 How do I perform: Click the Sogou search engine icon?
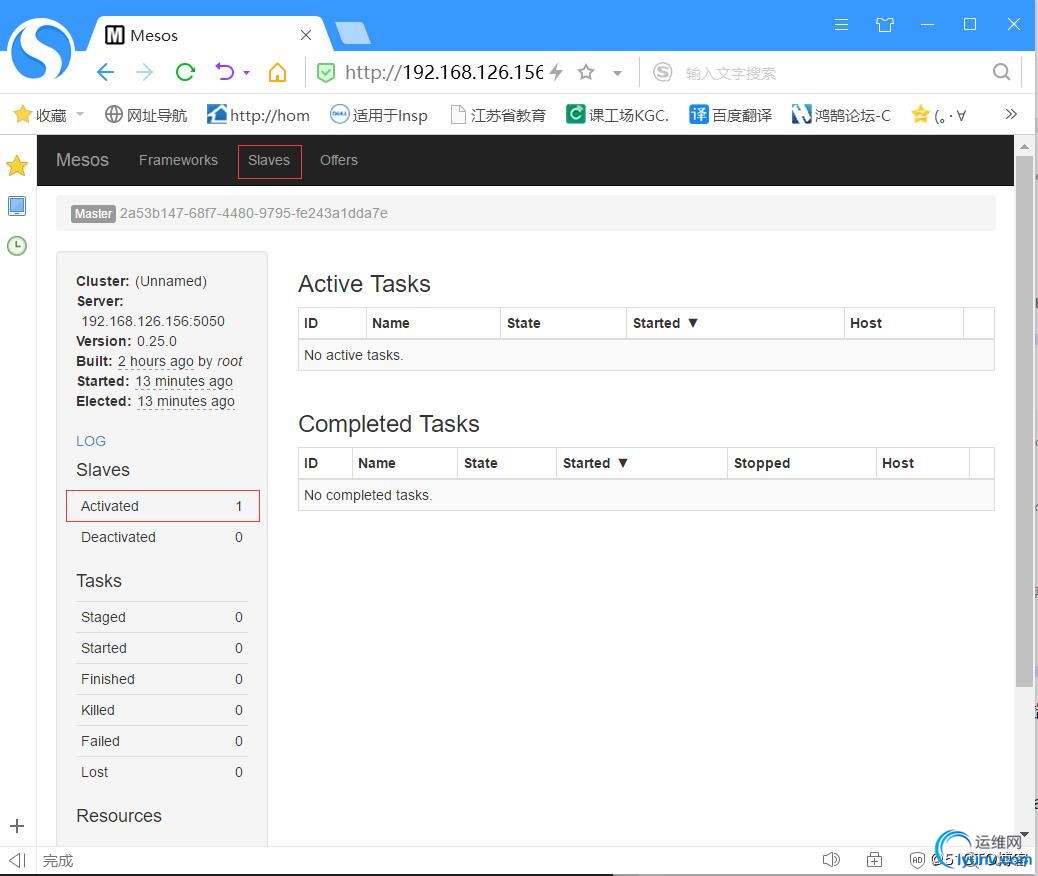(662, 72)
